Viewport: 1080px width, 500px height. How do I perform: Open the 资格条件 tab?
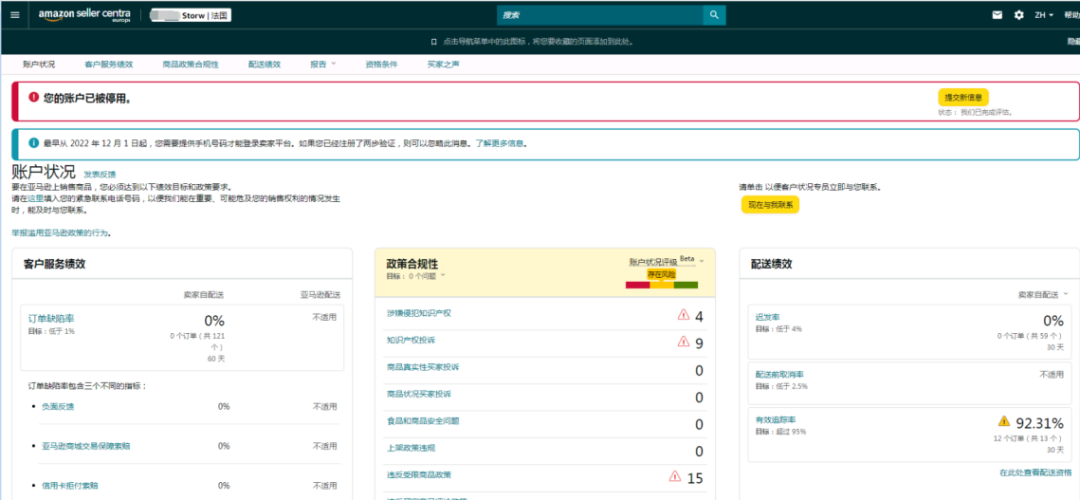coord(382,64)
